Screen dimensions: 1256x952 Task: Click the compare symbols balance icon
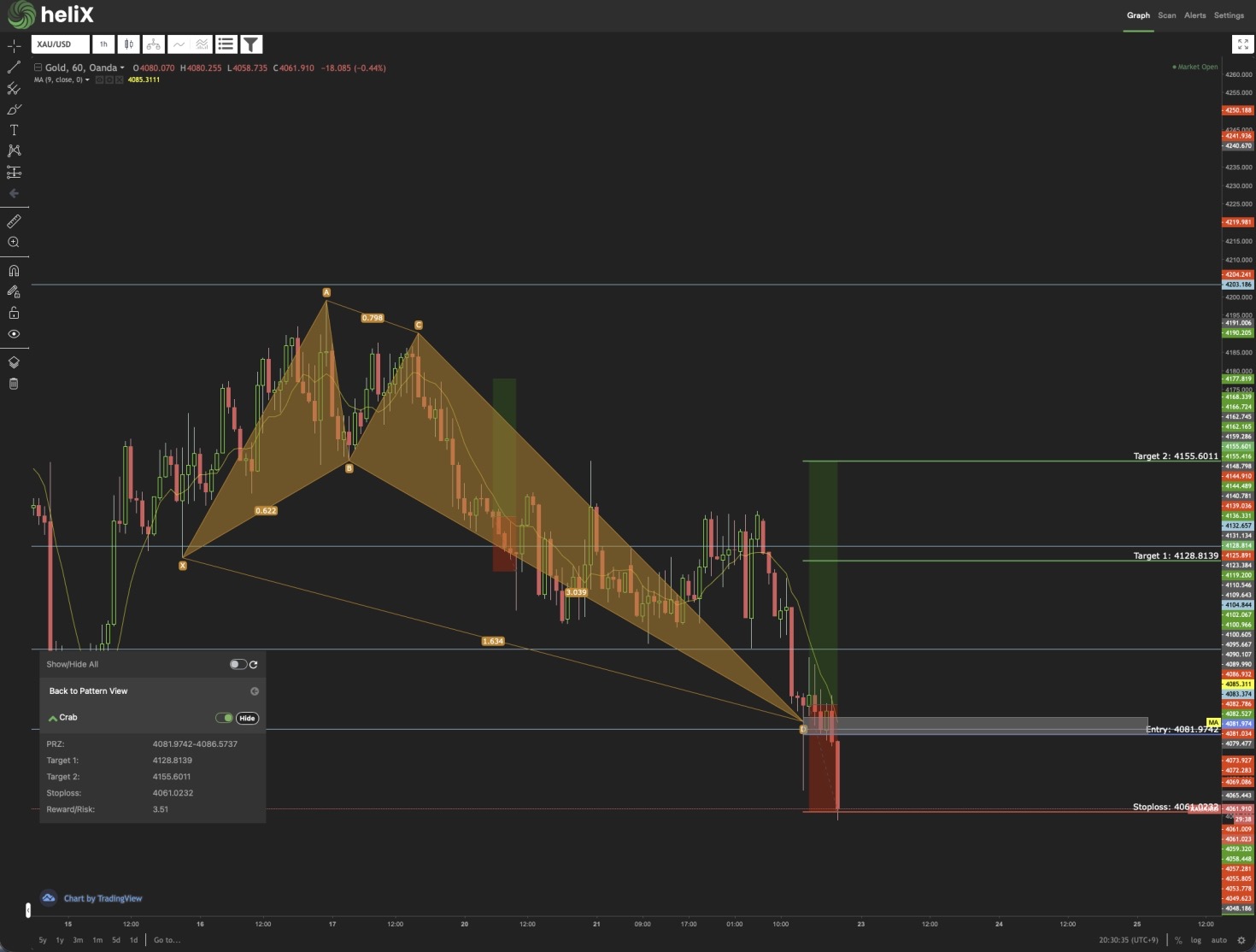(153, 44)
